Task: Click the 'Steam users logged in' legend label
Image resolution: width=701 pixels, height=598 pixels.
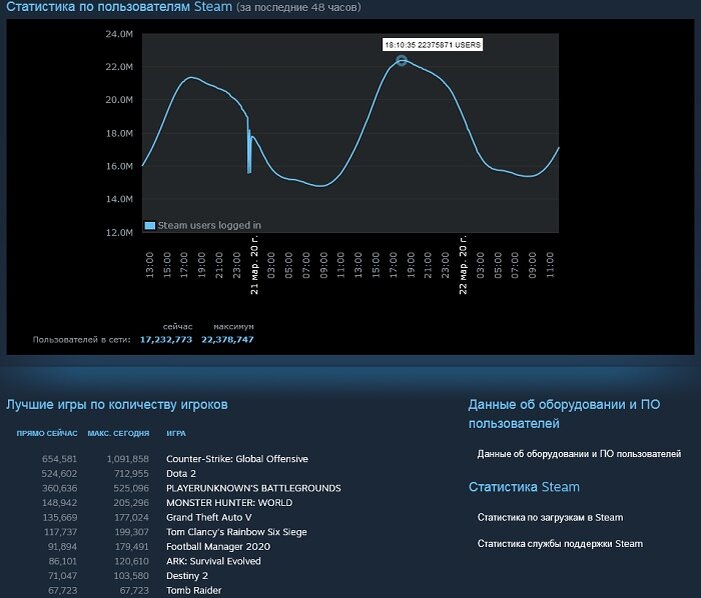Action: pyautogui.click(x=209, y=226)
